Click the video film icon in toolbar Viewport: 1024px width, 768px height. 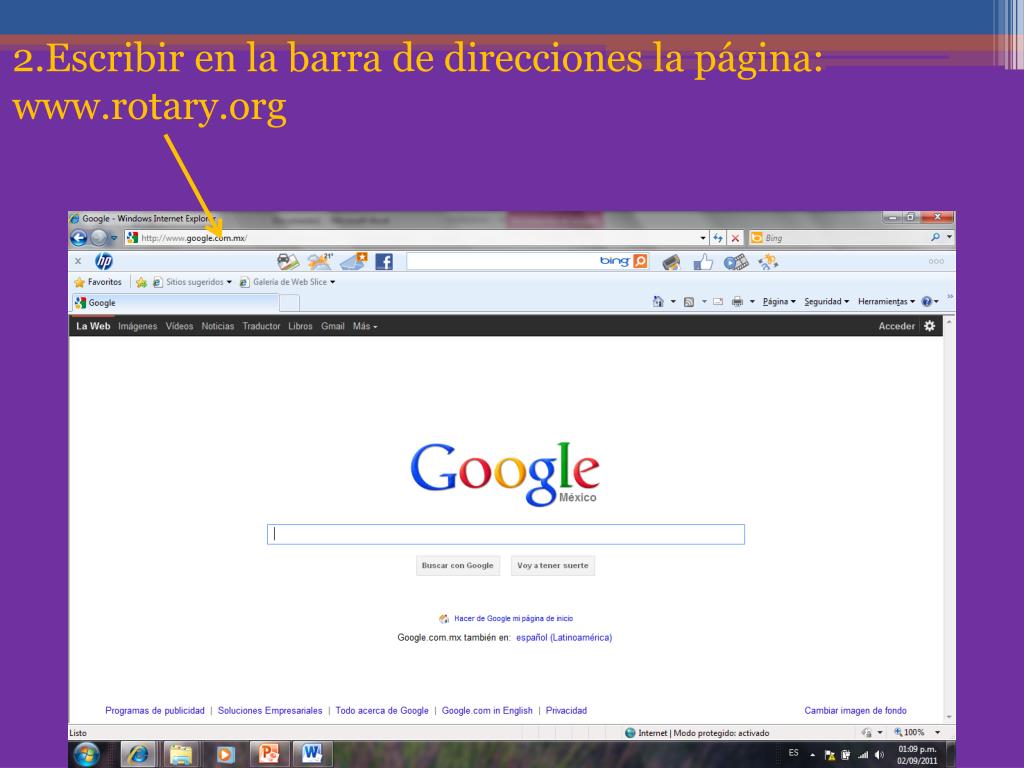point(736,263)
